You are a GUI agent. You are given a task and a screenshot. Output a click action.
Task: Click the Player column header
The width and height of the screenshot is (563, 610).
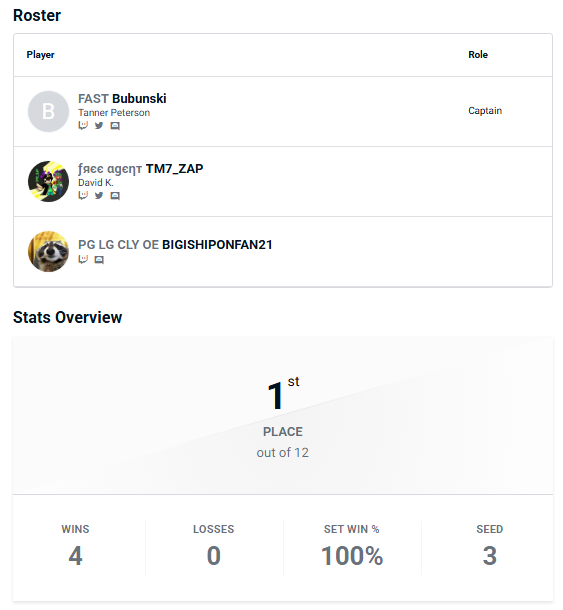pos(40,55)
